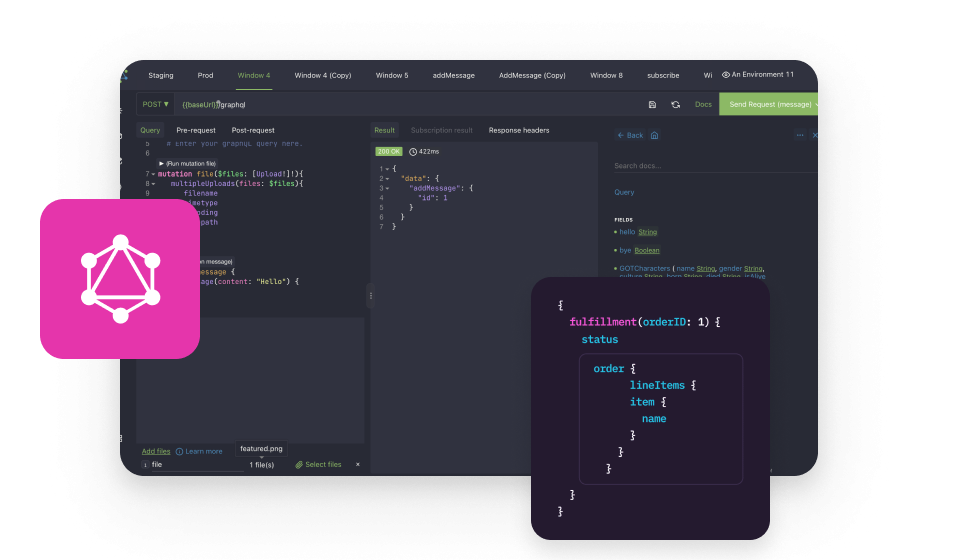The height and width of the screenshot is (560, 960).
Task: Click the Add files link
Action: (155, 451)
